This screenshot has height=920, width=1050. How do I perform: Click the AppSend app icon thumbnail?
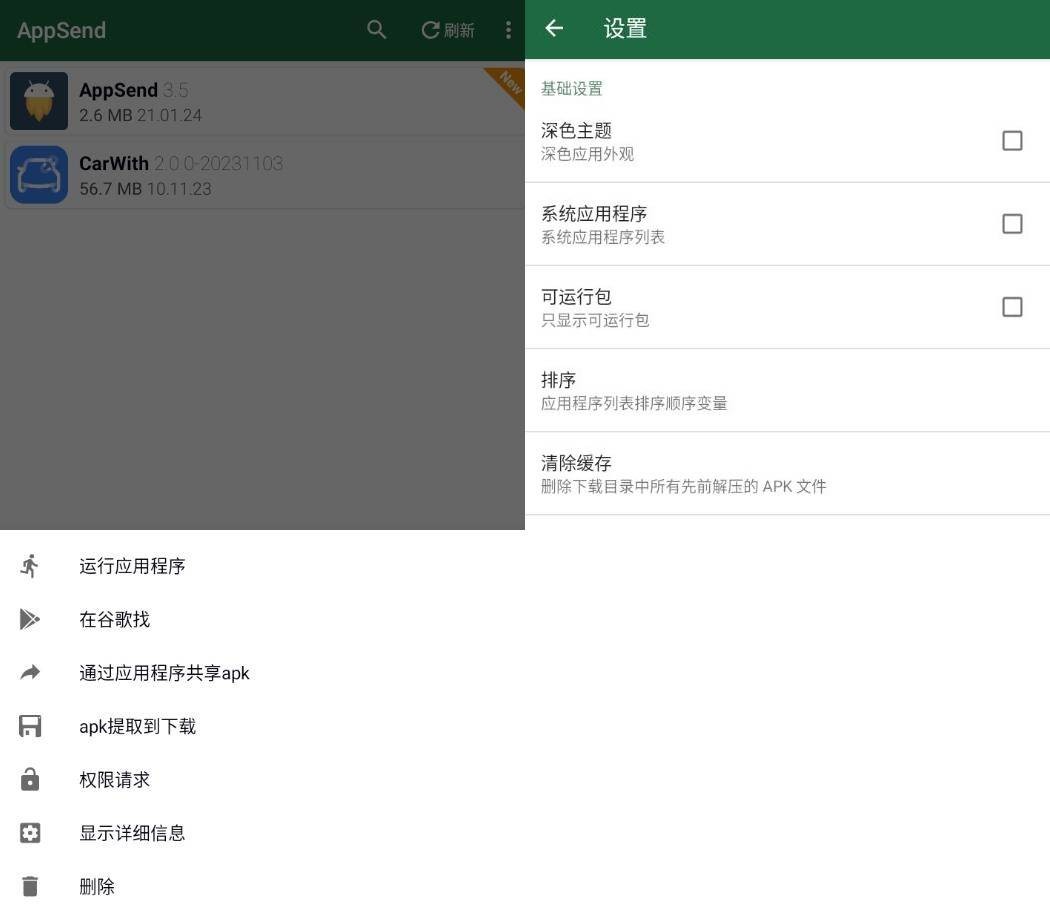pos(39,101)
